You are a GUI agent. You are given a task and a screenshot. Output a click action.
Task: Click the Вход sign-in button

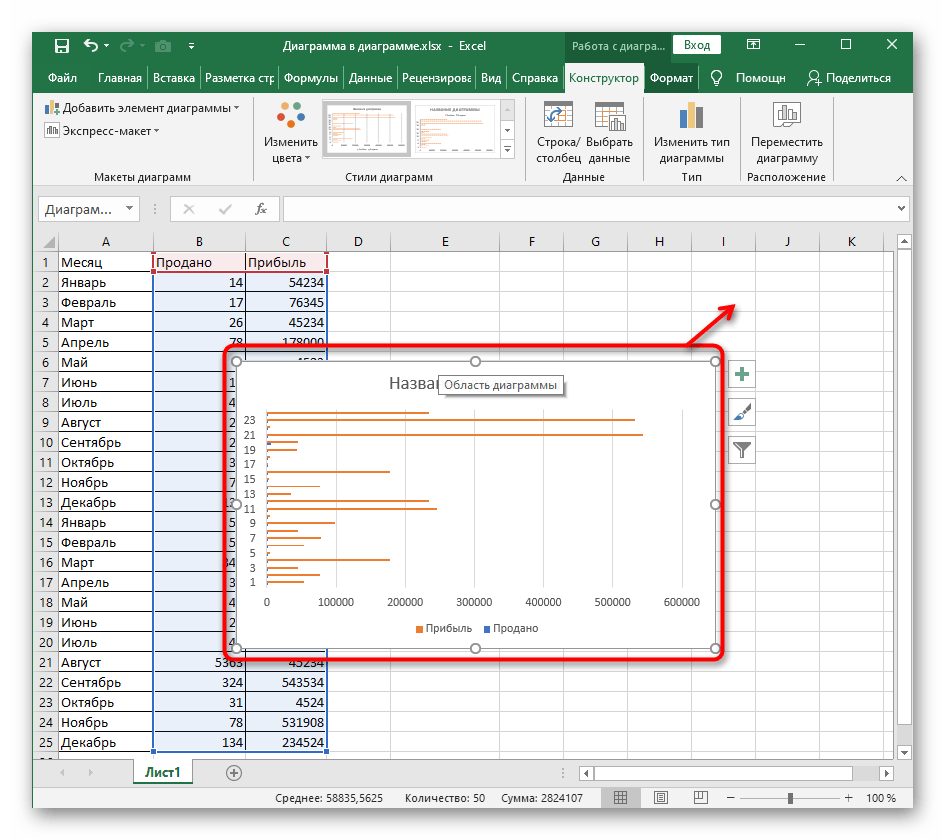pyautogui.click(x=697, y=45)
